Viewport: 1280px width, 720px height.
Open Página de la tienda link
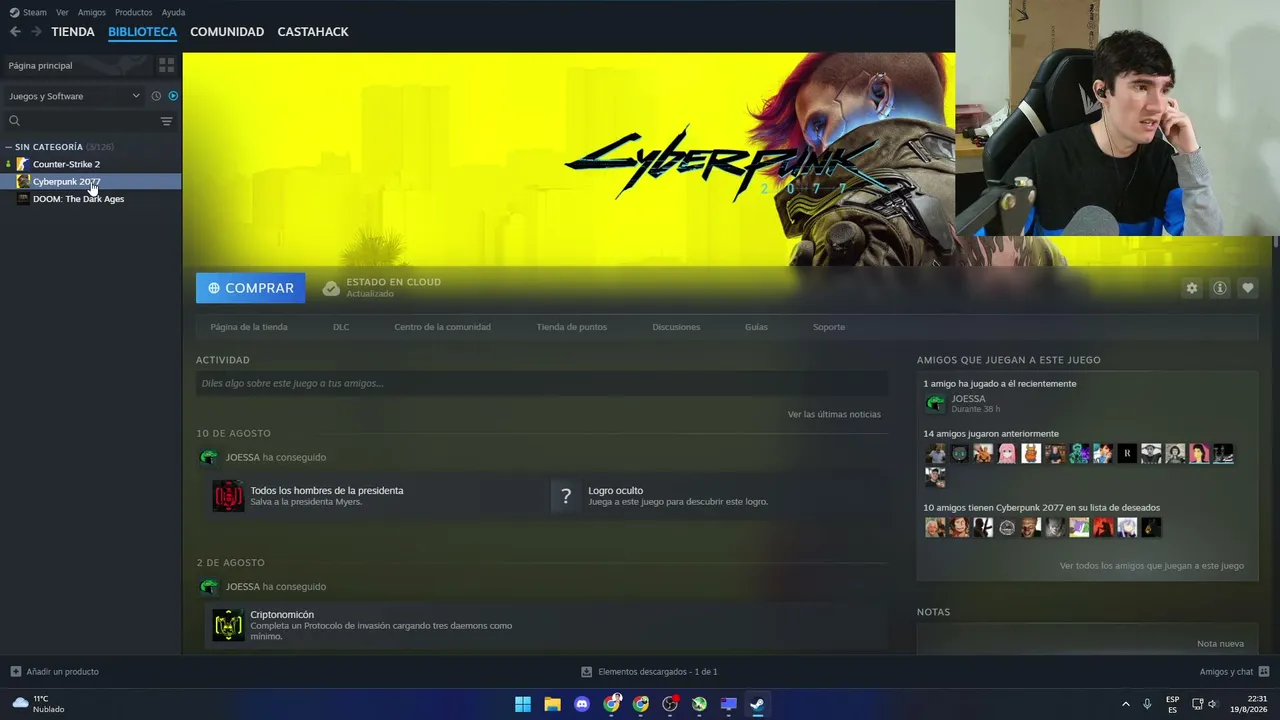coord(249,327)
